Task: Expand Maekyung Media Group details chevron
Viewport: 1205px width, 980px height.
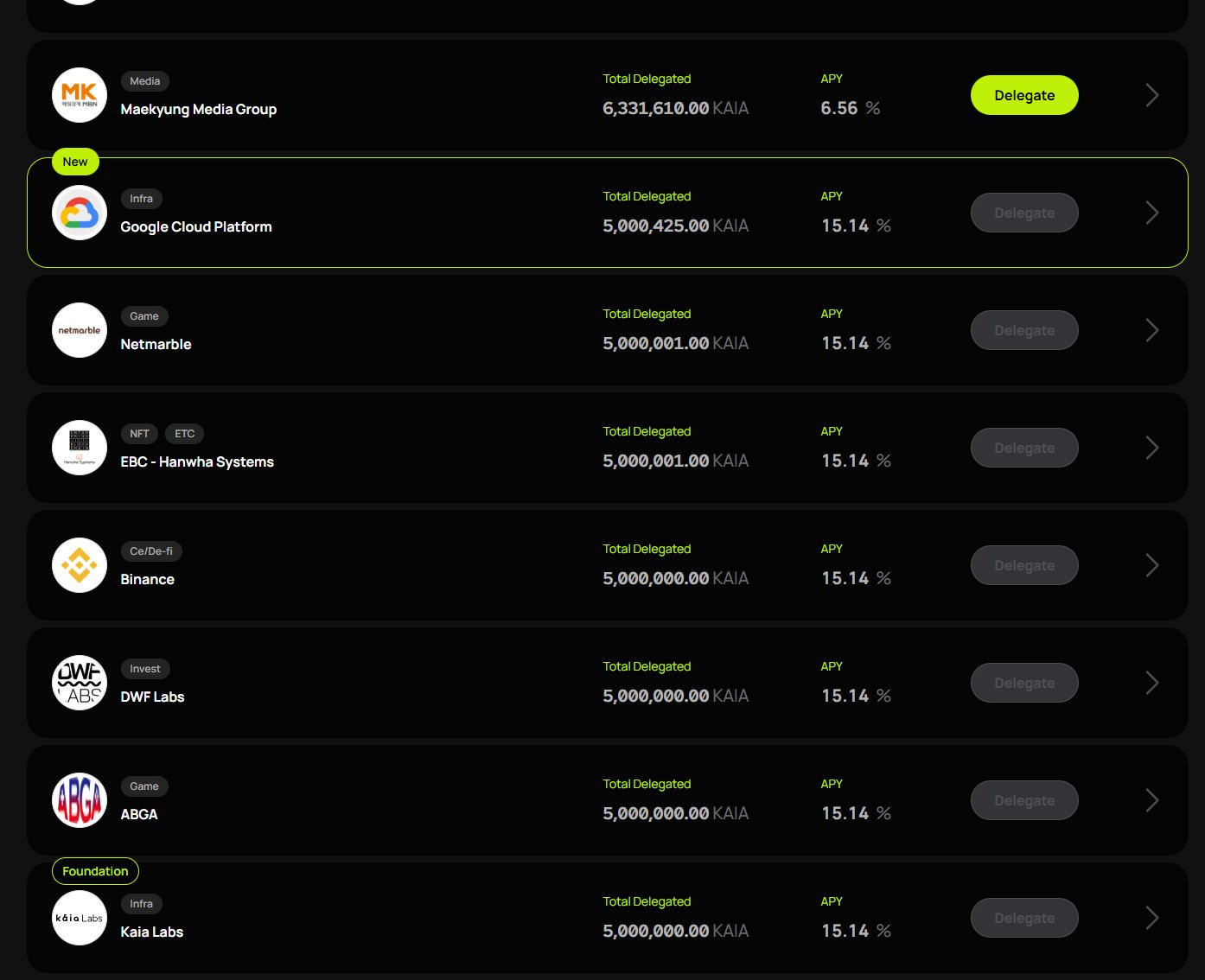Action: [1151, 95]
